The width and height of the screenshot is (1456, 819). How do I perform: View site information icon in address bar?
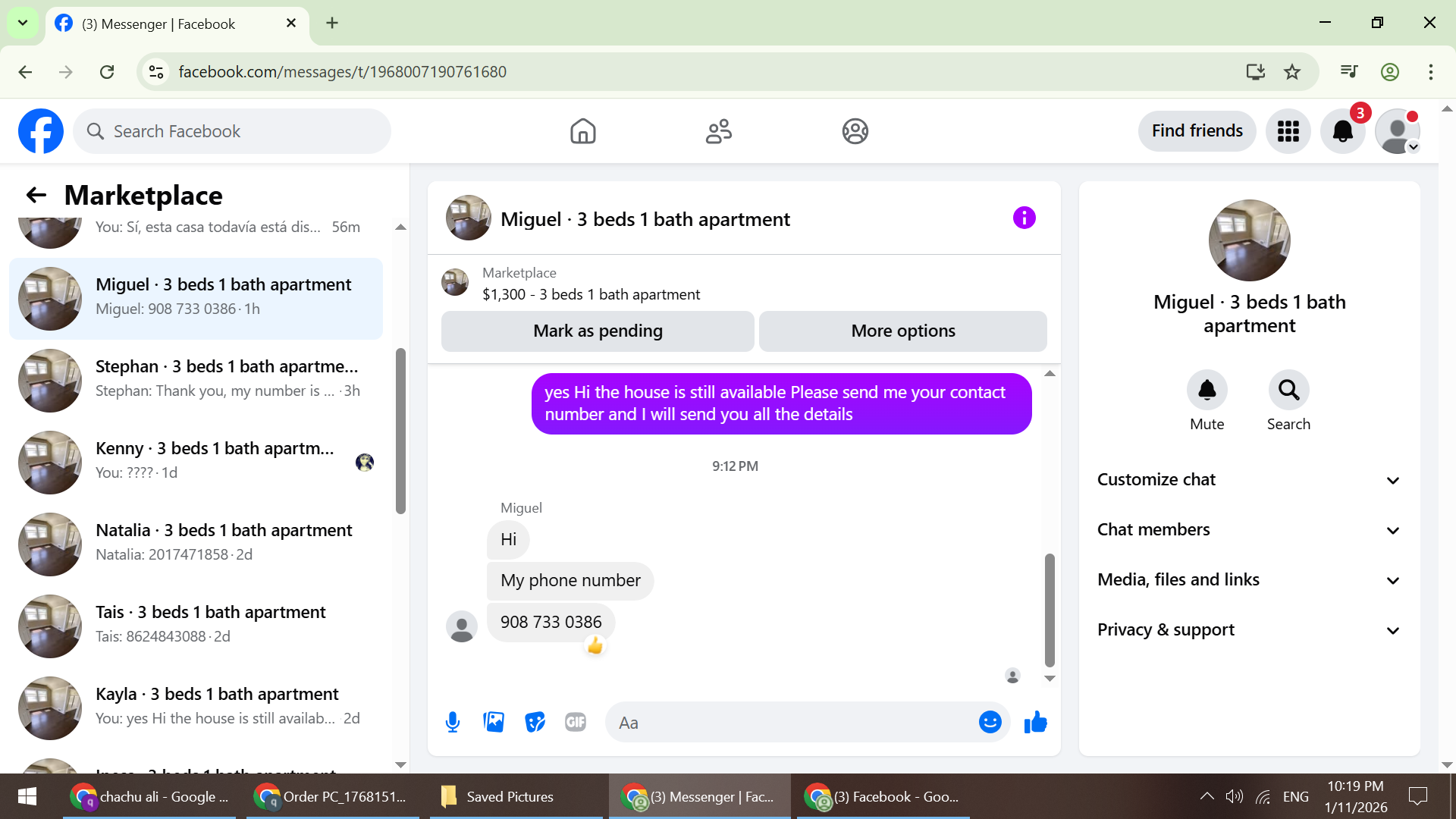(156, 72)
